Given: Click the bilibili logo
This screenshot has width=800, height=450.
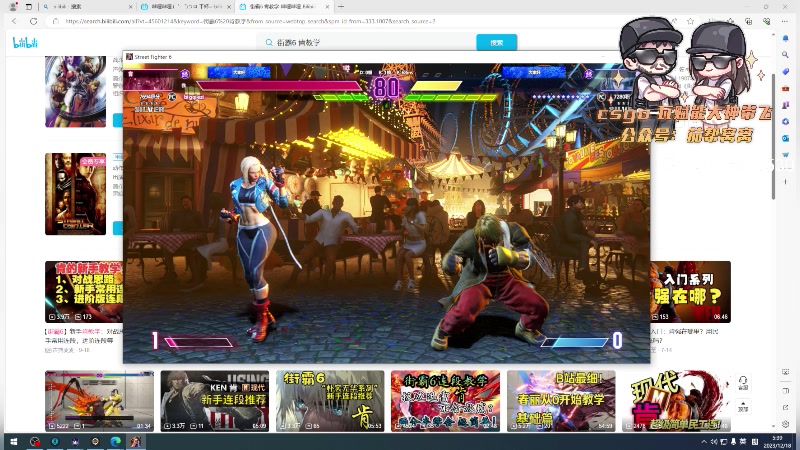Looking at the screenshot, I should [25, 43].
